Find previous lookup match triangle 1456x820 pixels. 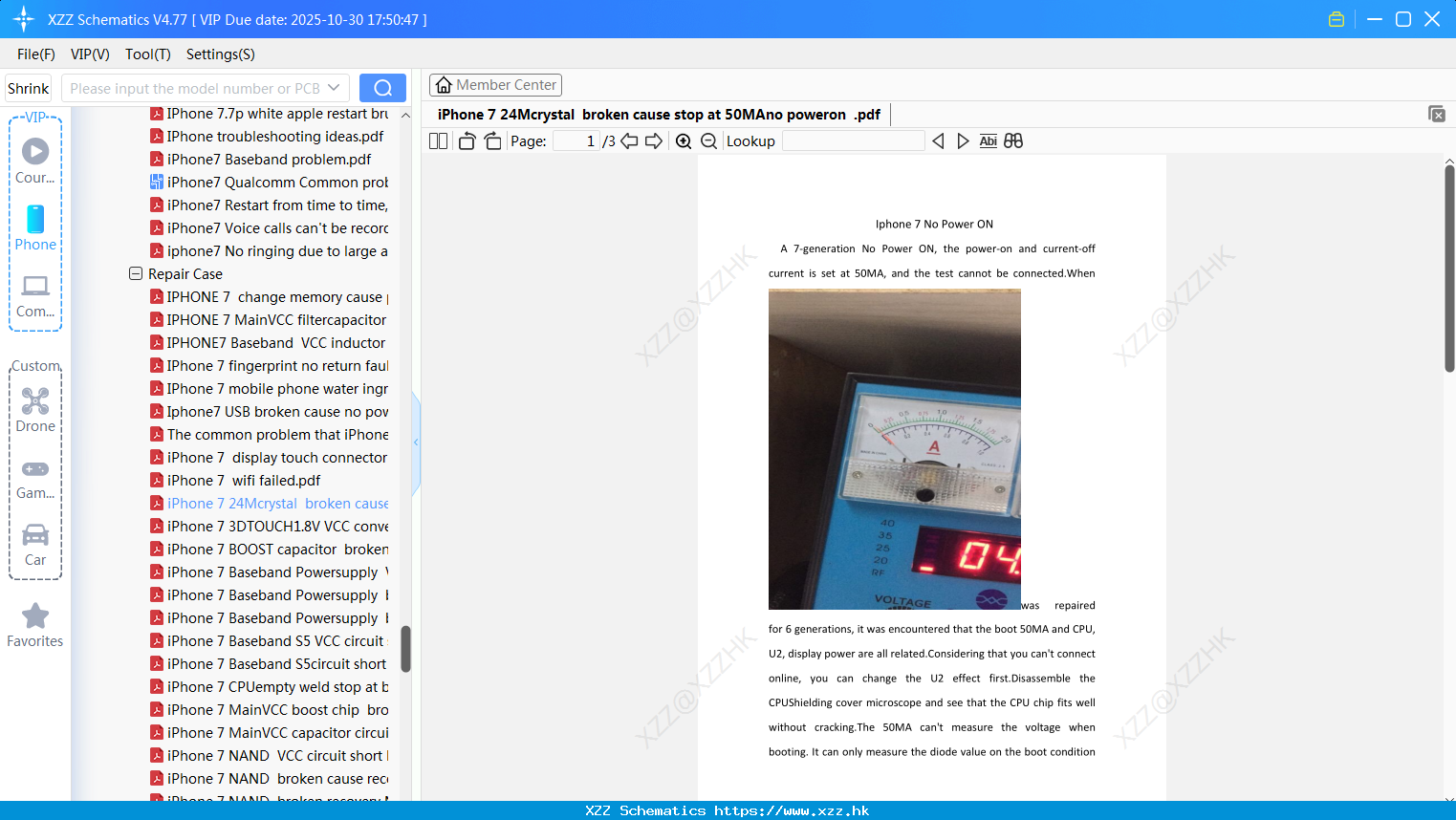click(938, 141)
